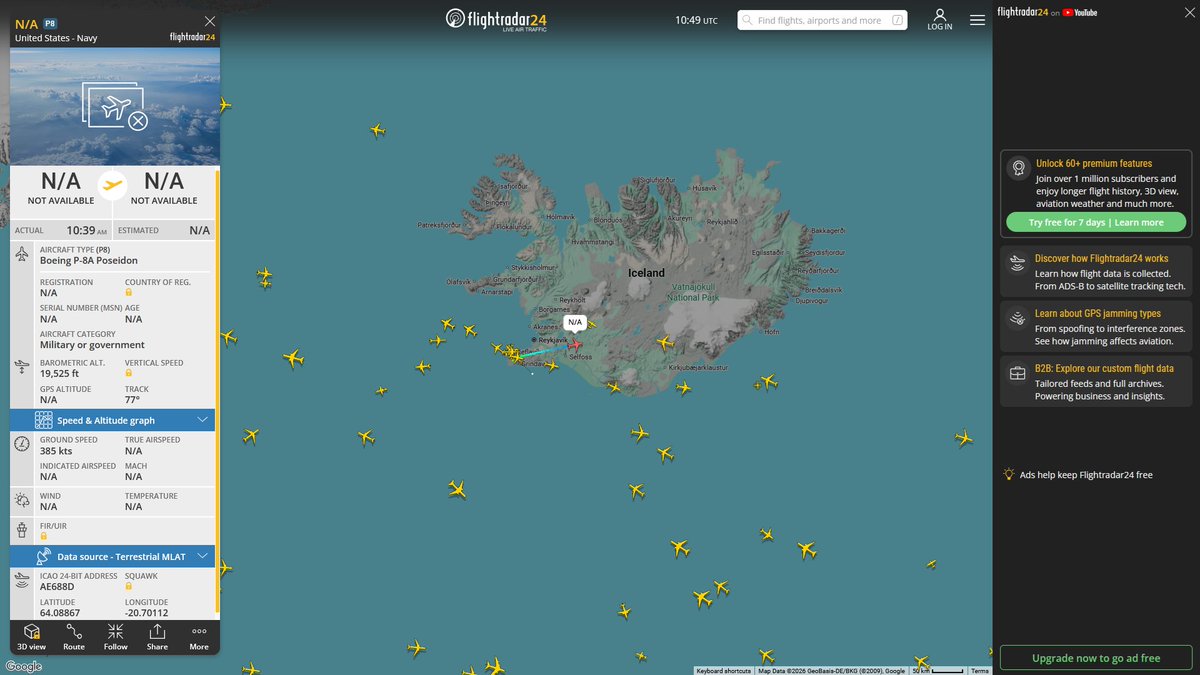This screenshot has height=675, width=1200.
Task: Click the Speed & Altitude graph chart icon
Action: tap(43, 420)
